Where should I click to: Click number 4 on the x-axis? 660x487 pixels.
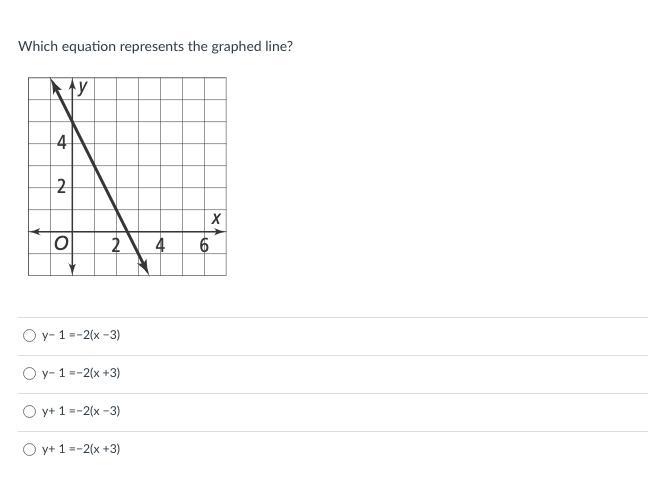tap(160, 245)
